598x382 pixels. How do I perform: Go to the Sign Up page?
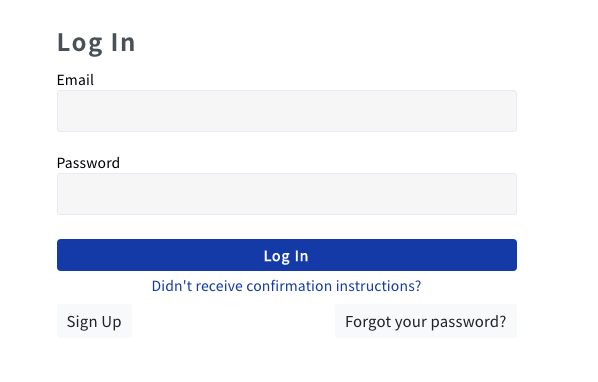(94, 321)
